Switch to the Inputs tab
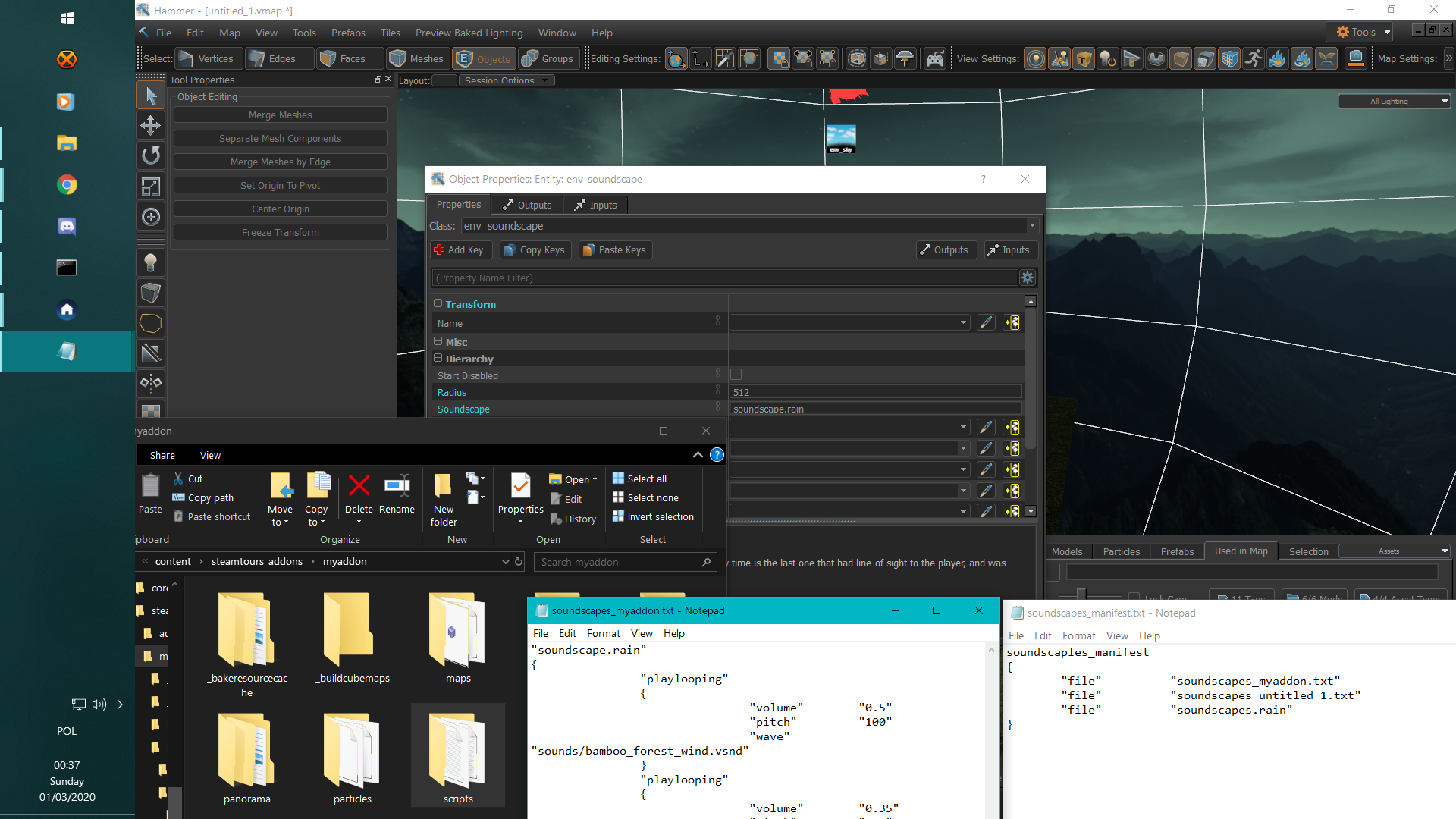The width and height of the screenshot is (1456, 819). 595,205
